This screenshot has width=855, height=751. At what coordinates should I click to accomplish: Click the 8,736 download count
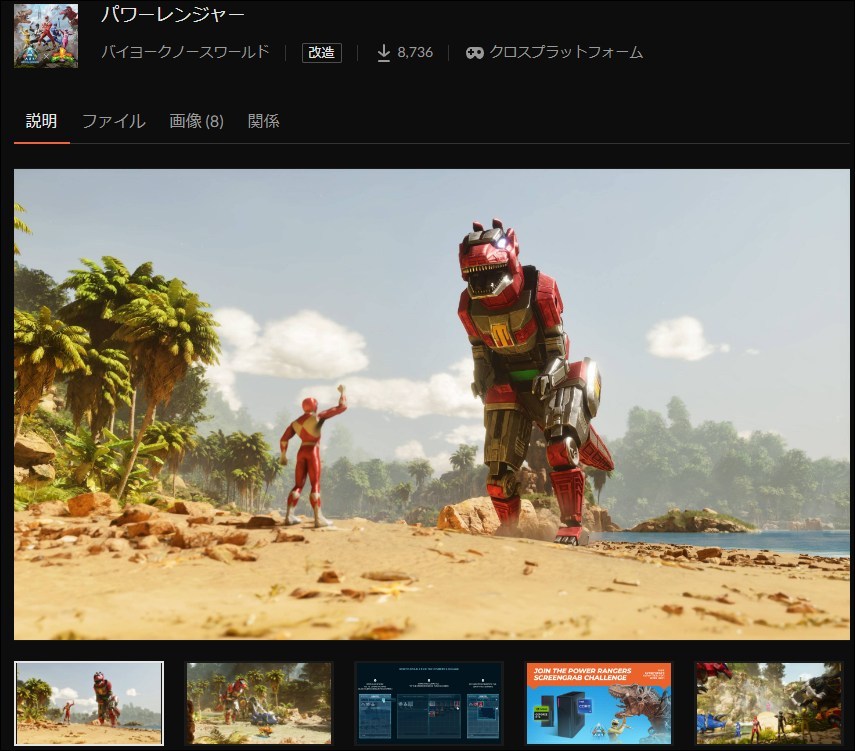pos(415,52)
